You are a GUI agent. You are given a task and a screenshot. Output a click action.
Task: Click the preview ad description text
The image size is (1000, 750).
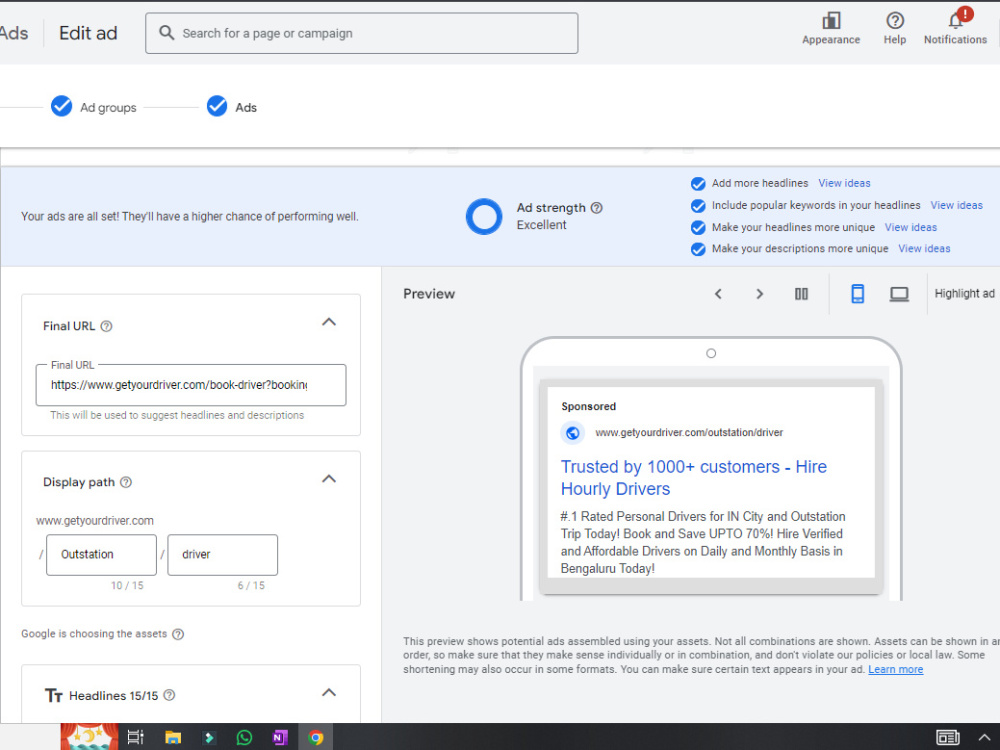703,542
